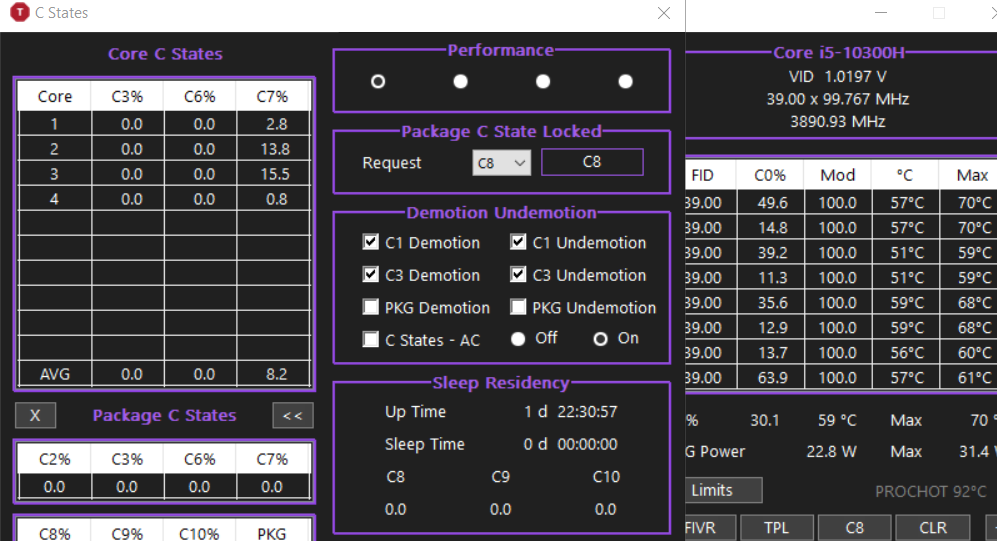Image resolution: width=997 pixels, height=541 pixels.
Task: Click the C2% header in Package C States
Action: click(x=55, y=460)
